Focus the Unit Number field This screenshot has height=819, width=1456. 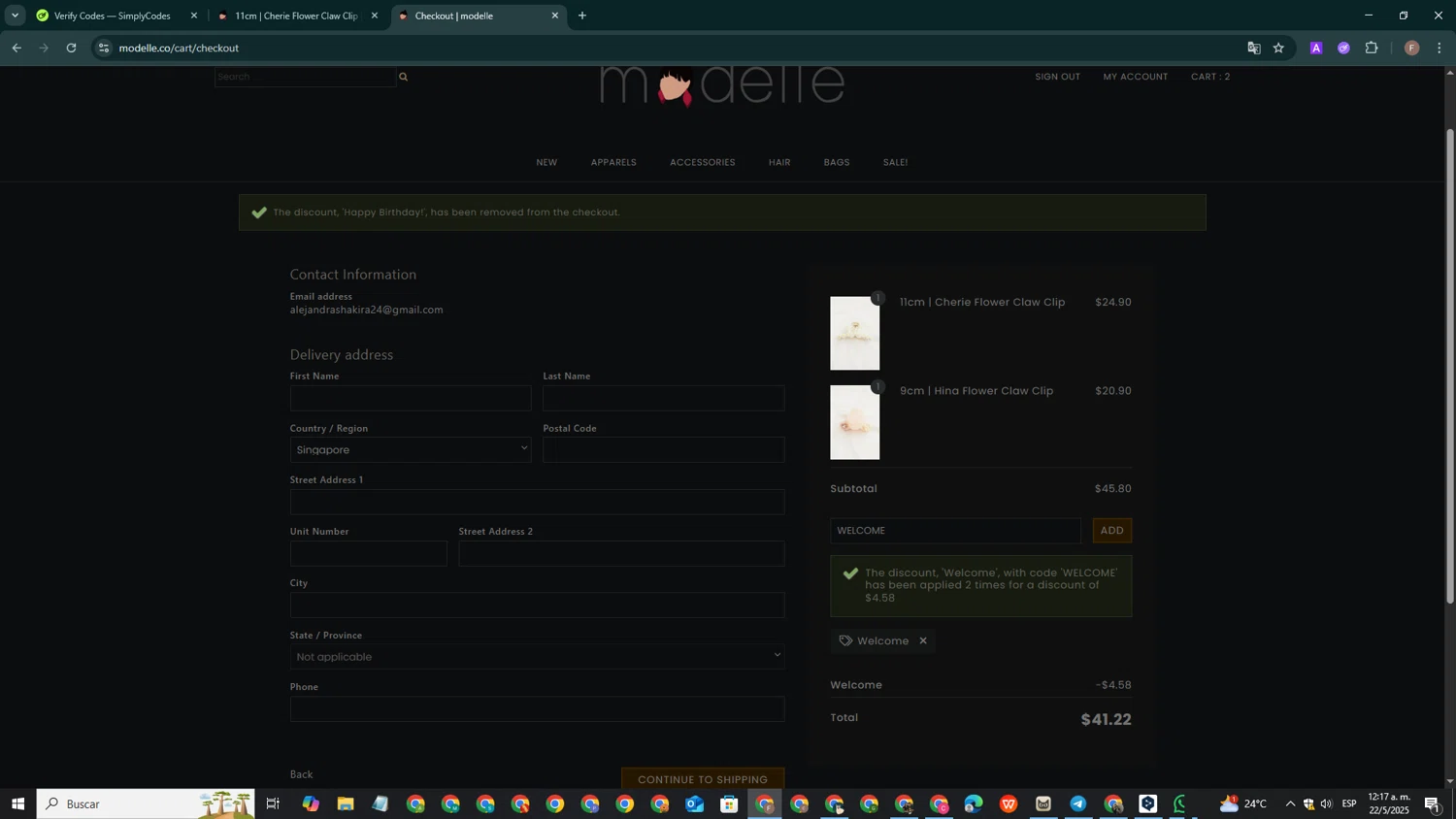coord(369,553)
